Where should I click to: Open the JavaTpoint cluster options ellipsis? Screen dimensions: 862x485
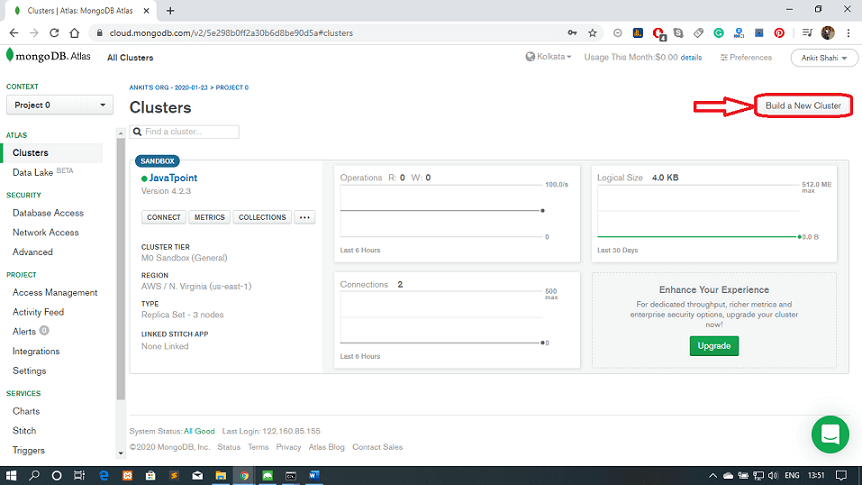point(305,217)
